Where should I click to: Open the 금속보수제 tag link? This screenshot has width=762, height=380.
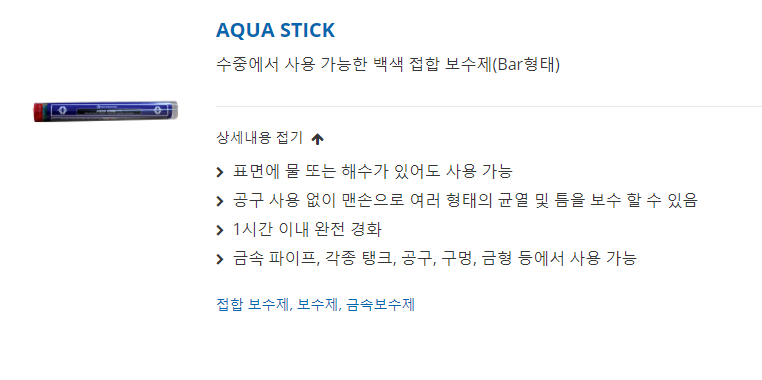pyautogui.click(x=380, y=305)
